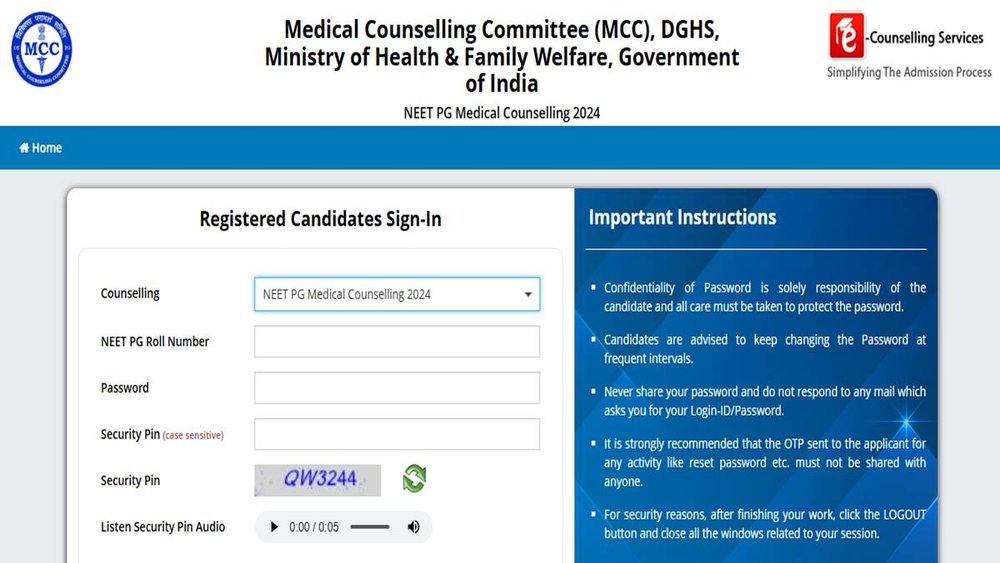Mute the security pin audio

[x=414, y=527]
